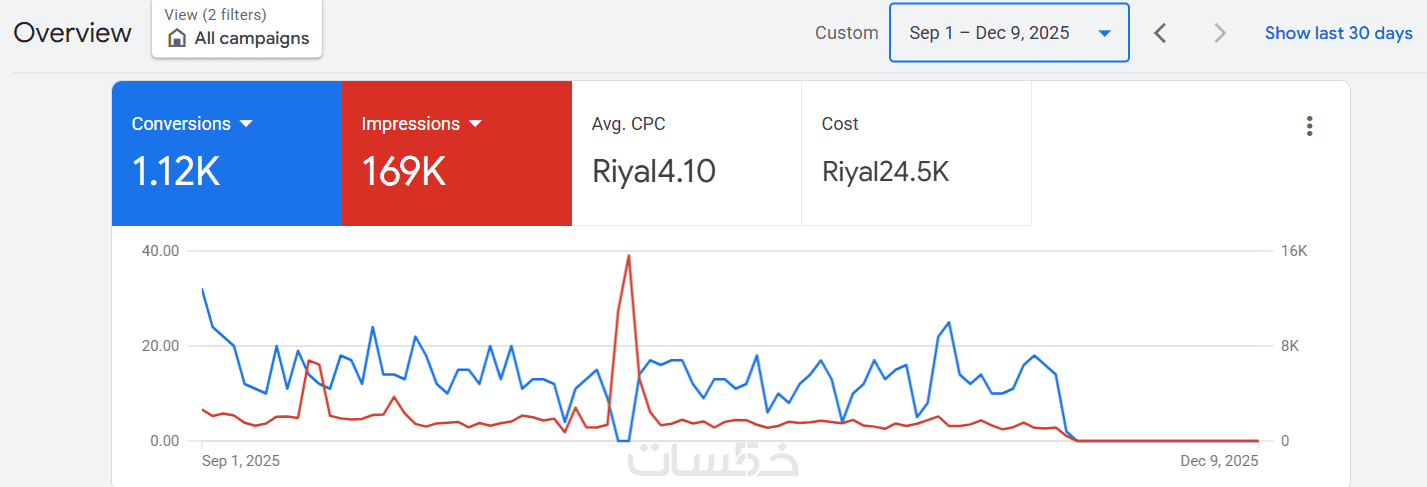This screenshot has height=487, width=1427.
Task: Click the Overview page heading
Action: (72, 33)
